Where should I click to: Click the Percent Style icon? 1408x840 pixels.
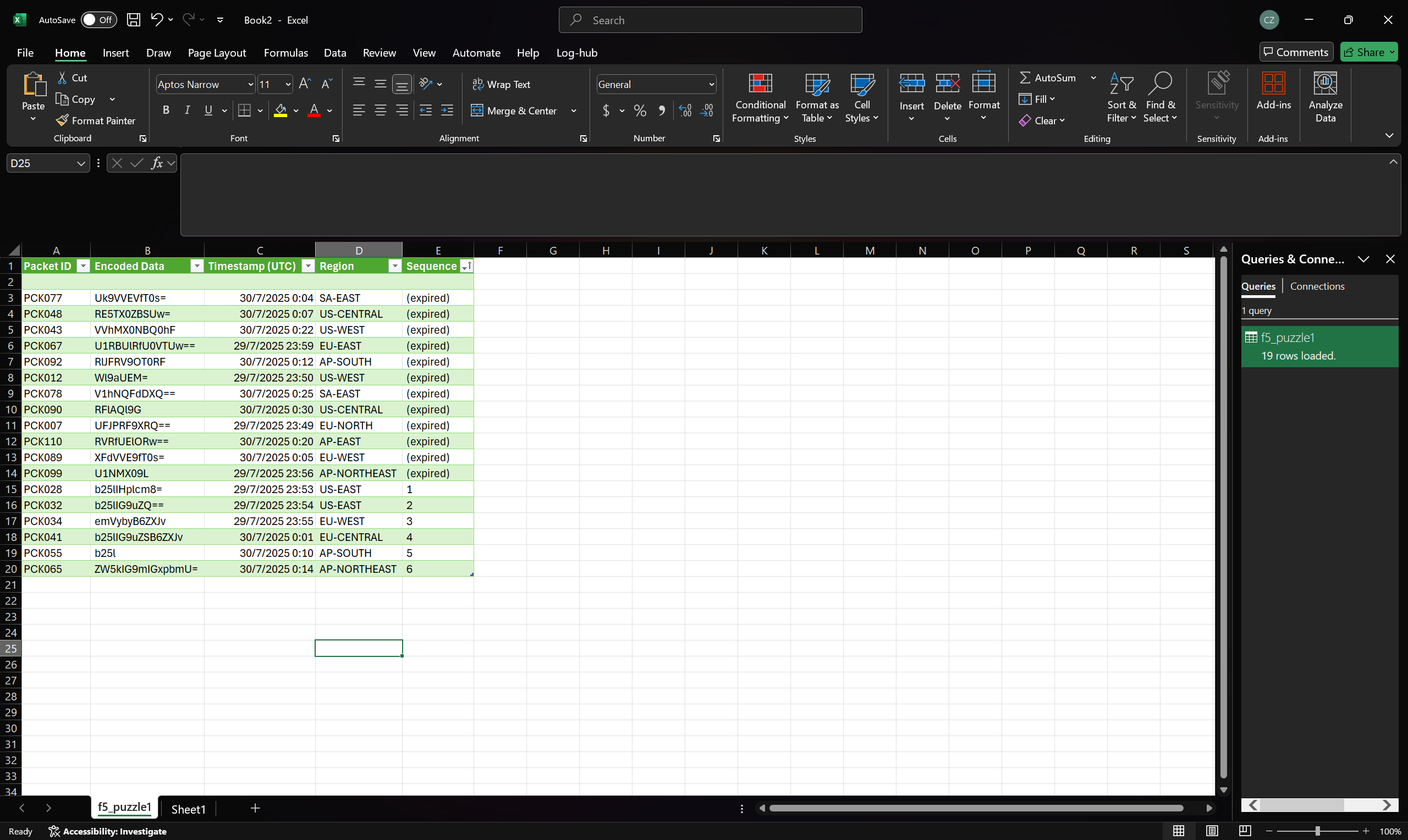640,110
